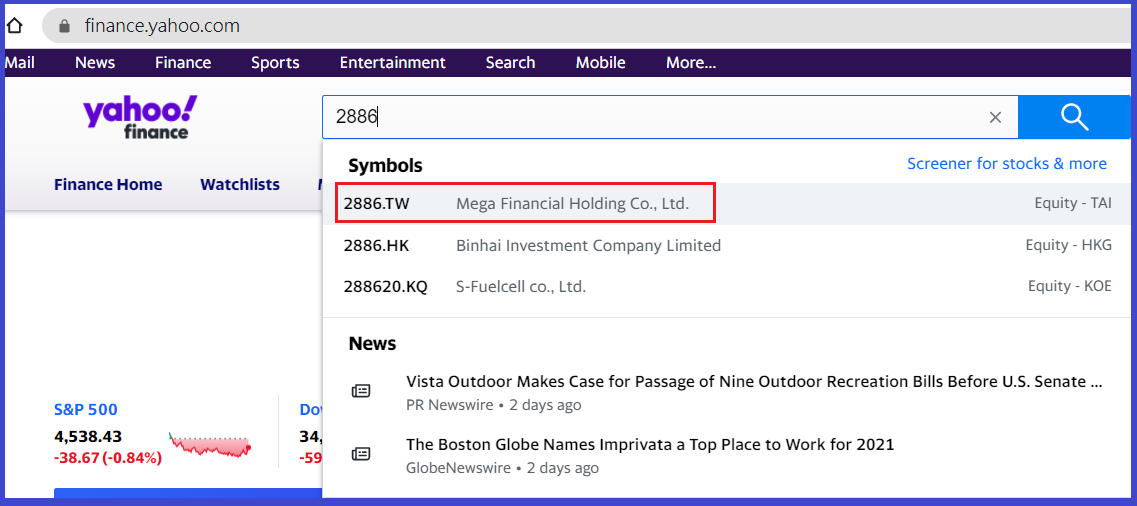Screen dimensions: 1137x506
Task: Go to the Finance Home tab
Action: click(x=108, y=185)
